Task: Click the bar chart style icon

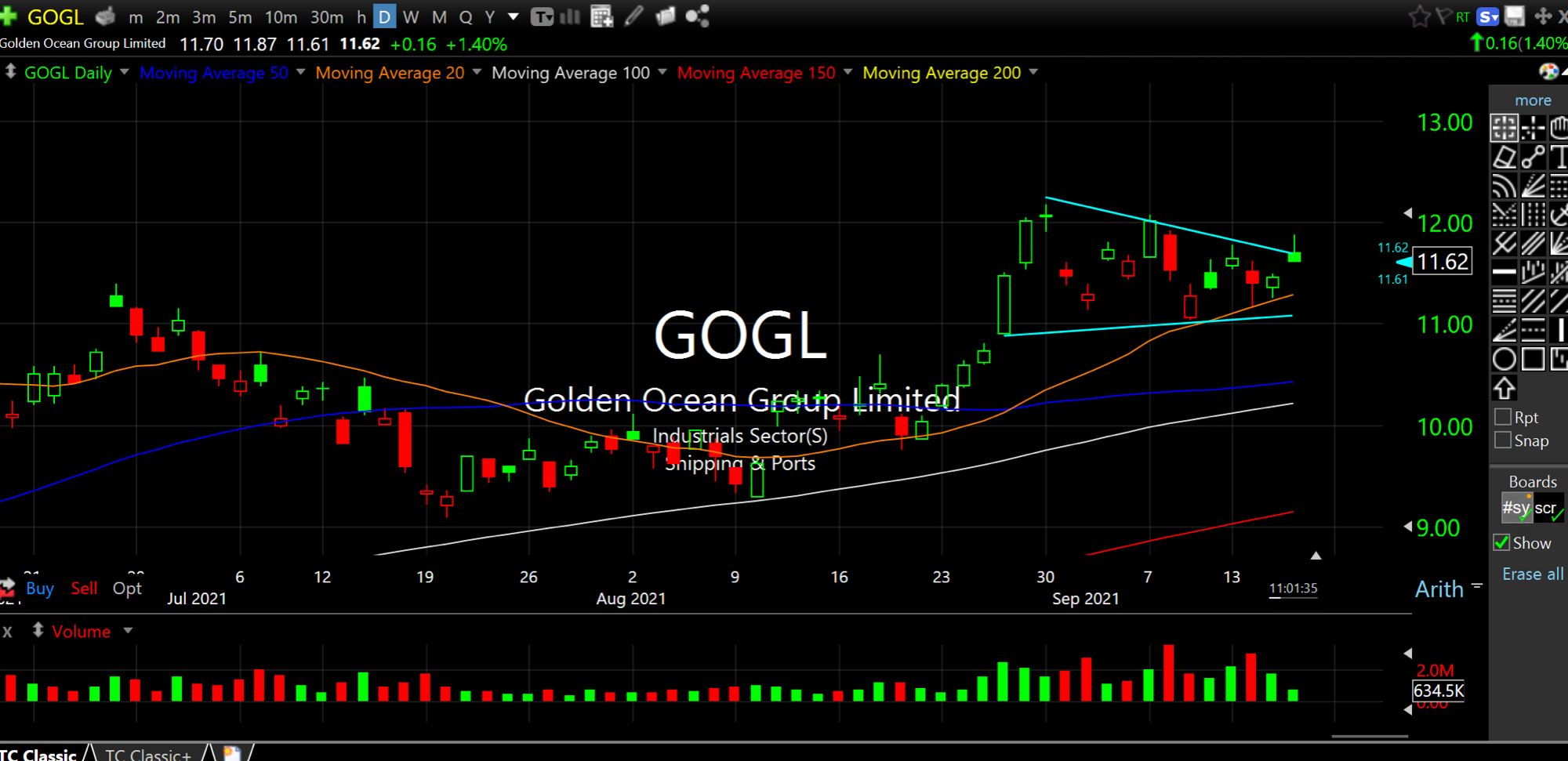Action: [570, 16]
